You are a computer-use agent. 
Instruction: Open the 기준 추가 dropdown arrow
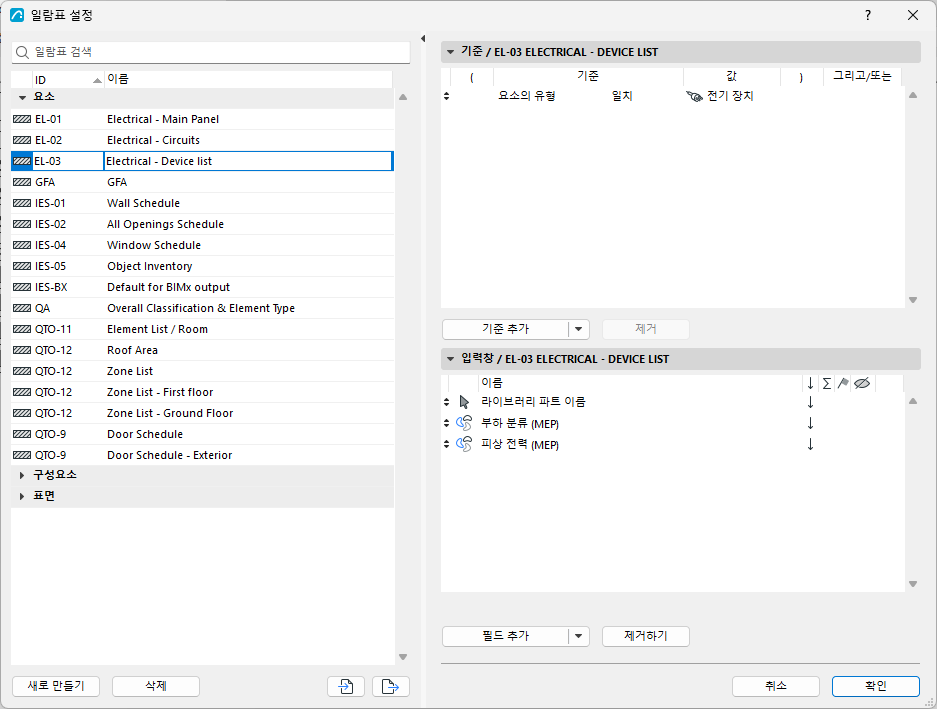click(578, 329)
